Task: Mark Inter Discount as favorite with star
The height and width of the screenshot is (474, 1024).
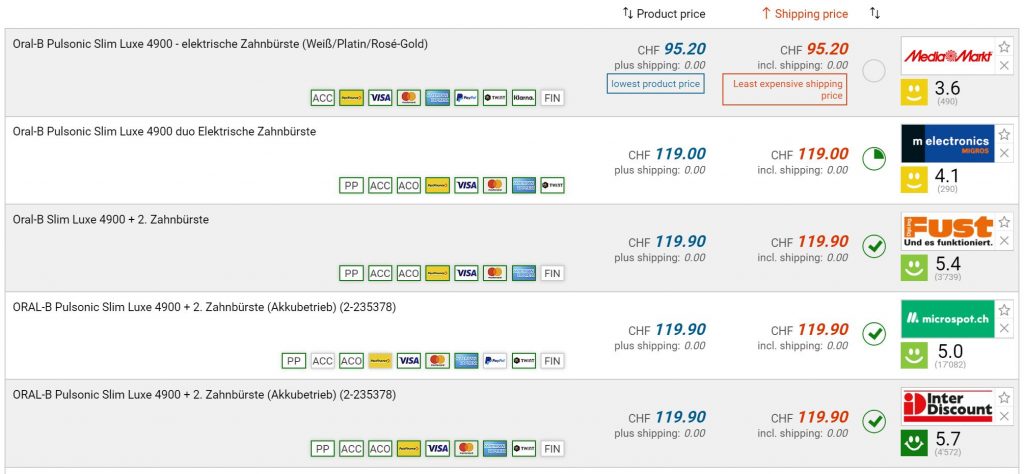Action: [1004, 397]
